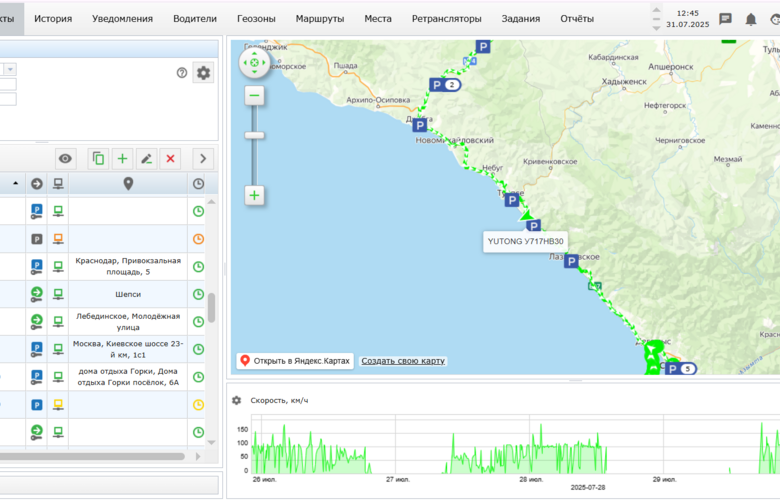Switch to the Отчёты tab
This screenshot has height=500, width=780.
[x=576, y=19]
